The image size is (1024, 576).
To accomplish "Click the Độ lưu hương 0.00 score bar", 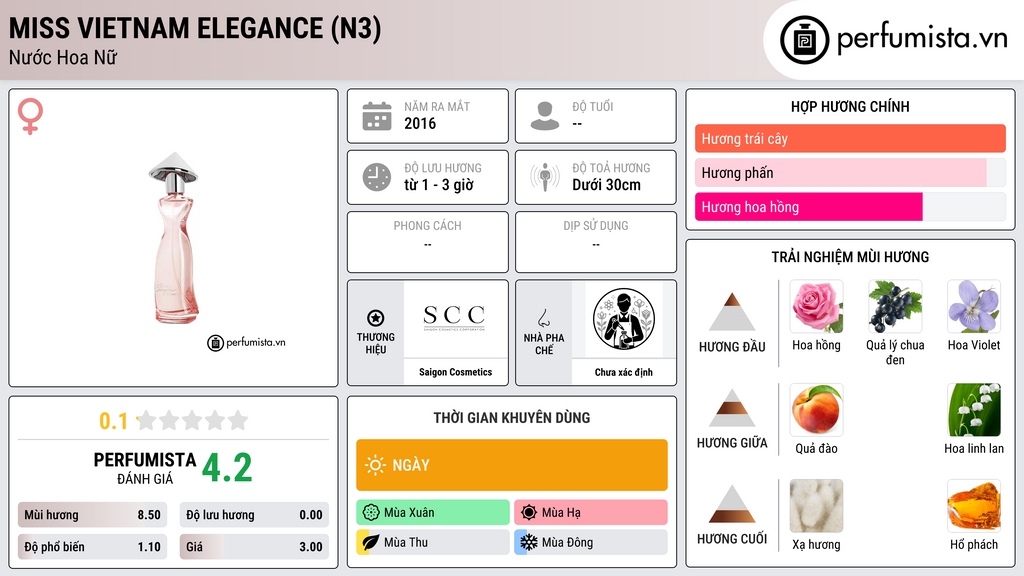I will [x=254, y=515].
